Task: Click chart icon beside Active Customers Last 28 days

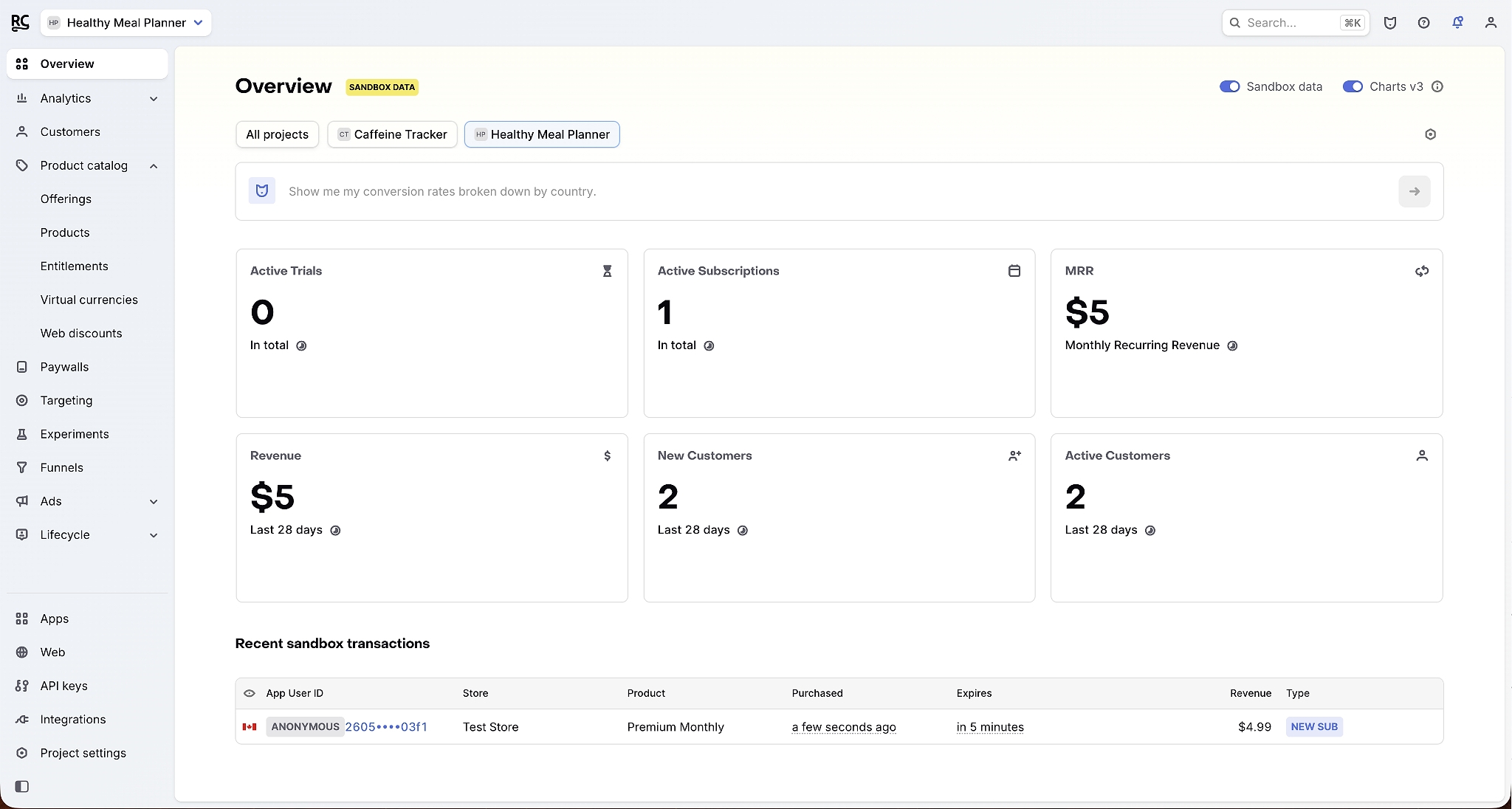Action: (1150, 530)
